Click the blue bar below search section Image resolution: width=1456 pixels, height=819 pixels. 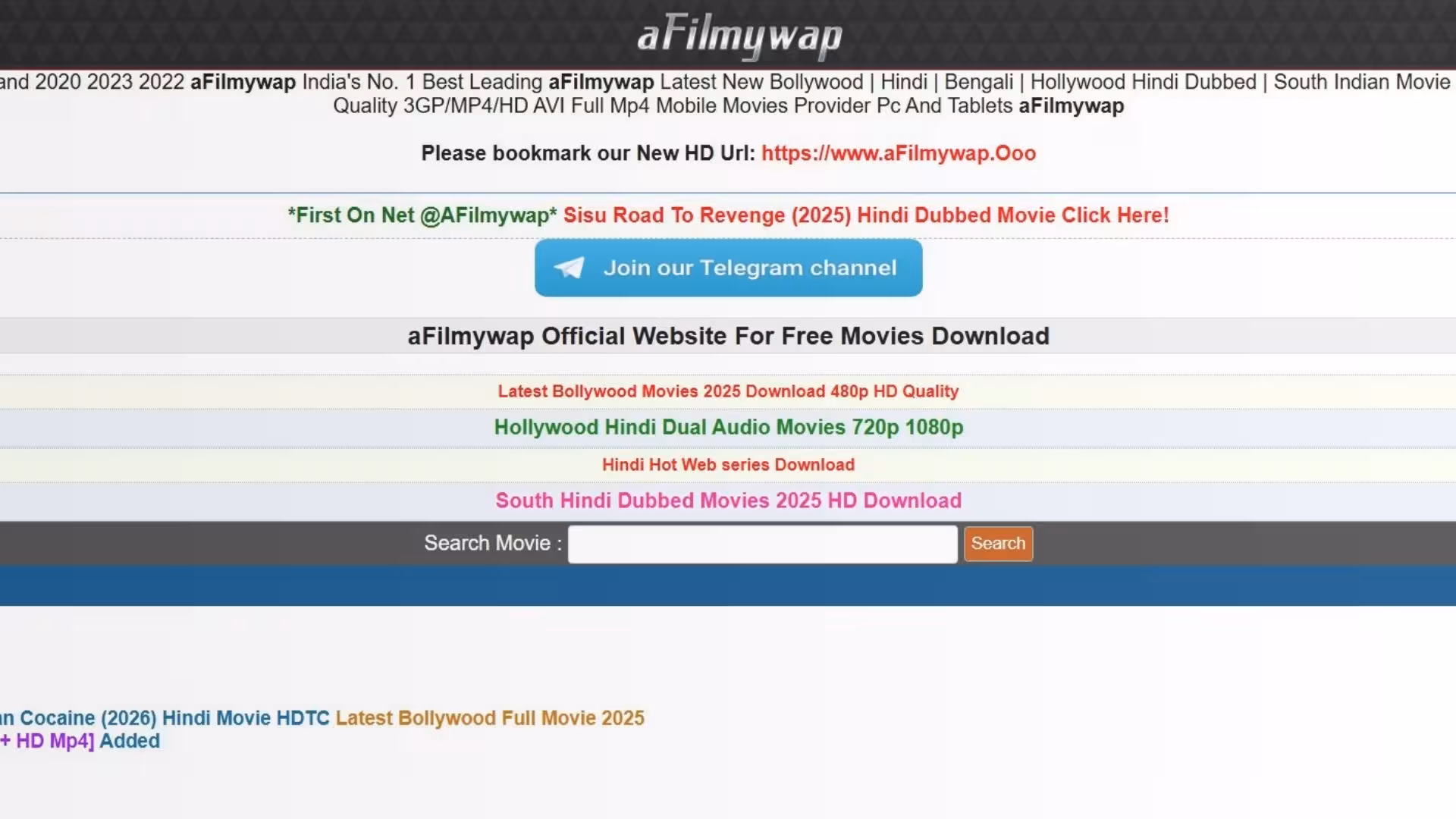(727, 584)
